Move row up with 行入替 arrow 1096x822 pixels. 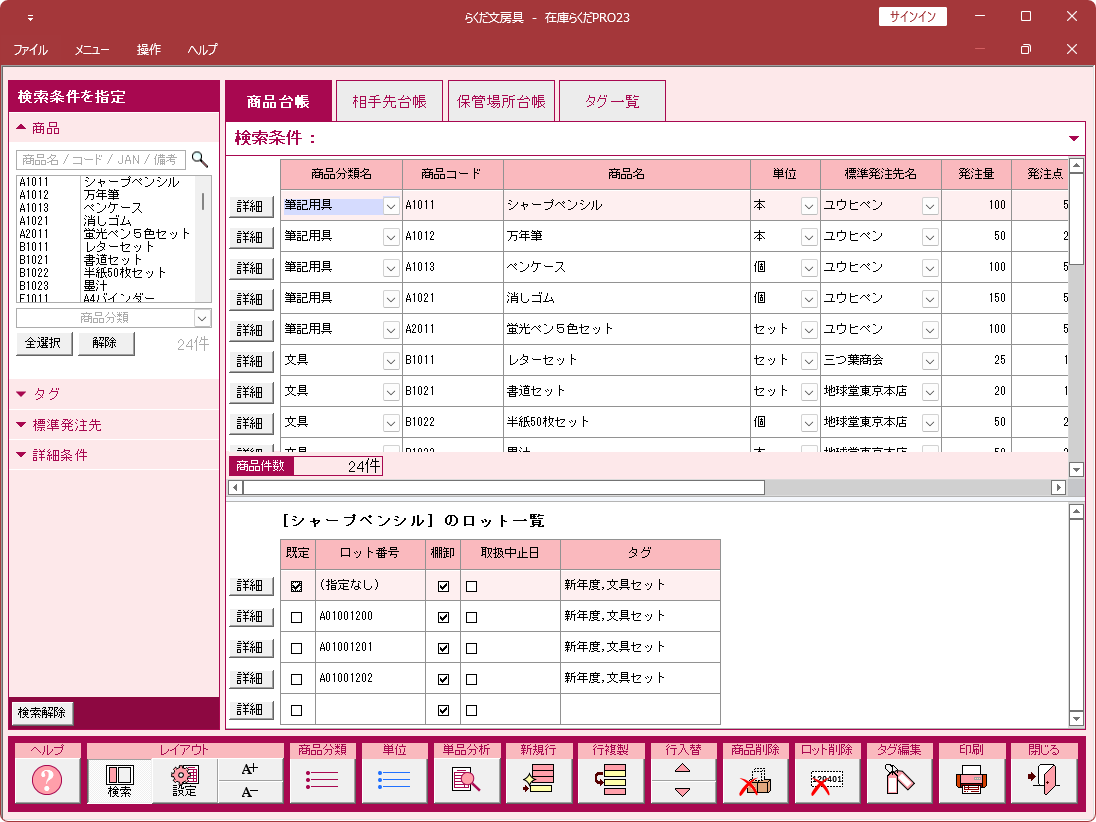click(x=683, y=769)
